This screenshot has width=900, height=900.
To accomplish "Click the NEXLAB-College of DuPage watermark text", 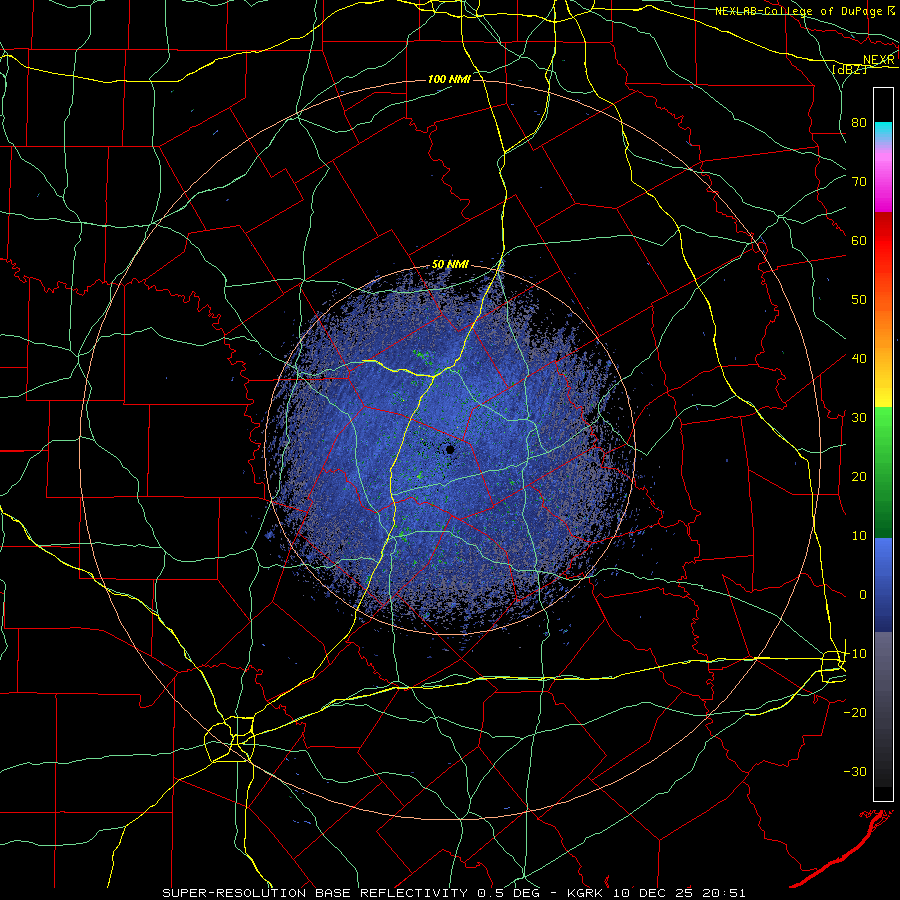I will click(799, 11).
